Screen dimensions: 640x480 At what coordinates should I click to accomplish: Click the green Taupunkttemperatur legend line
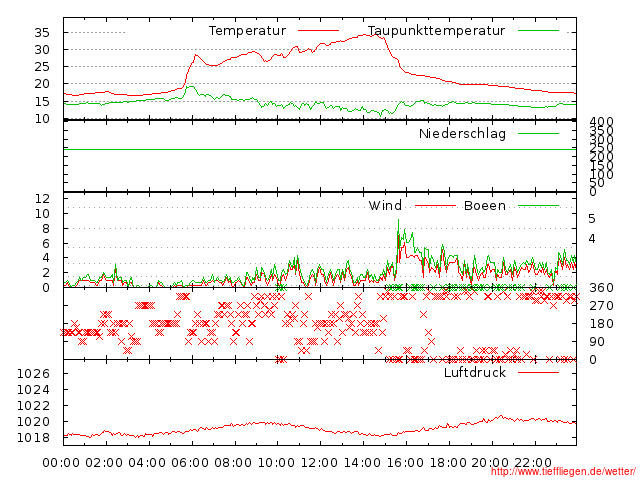pos(538,31)
